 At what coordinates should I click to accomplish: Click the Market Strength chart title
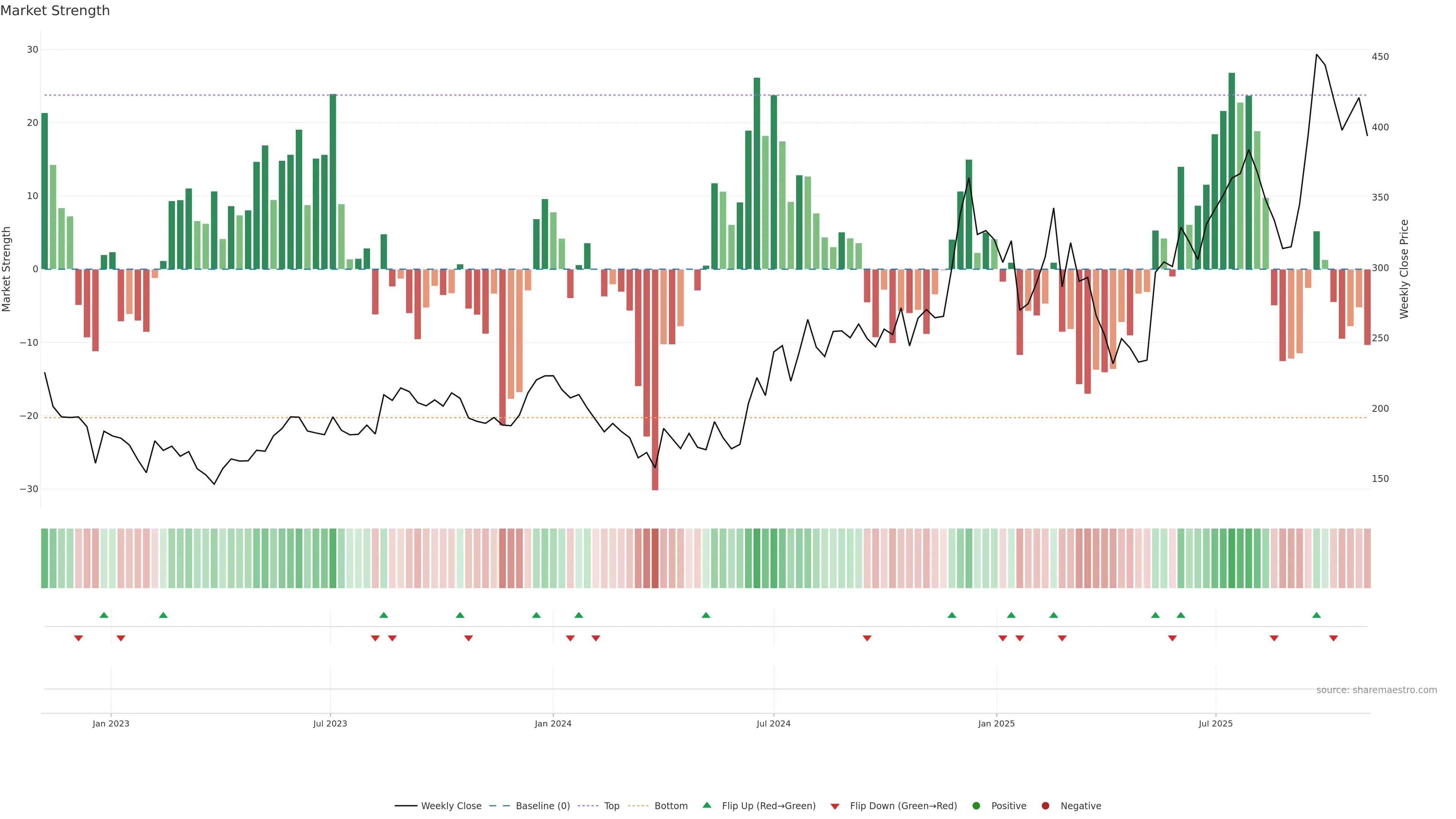55,10
